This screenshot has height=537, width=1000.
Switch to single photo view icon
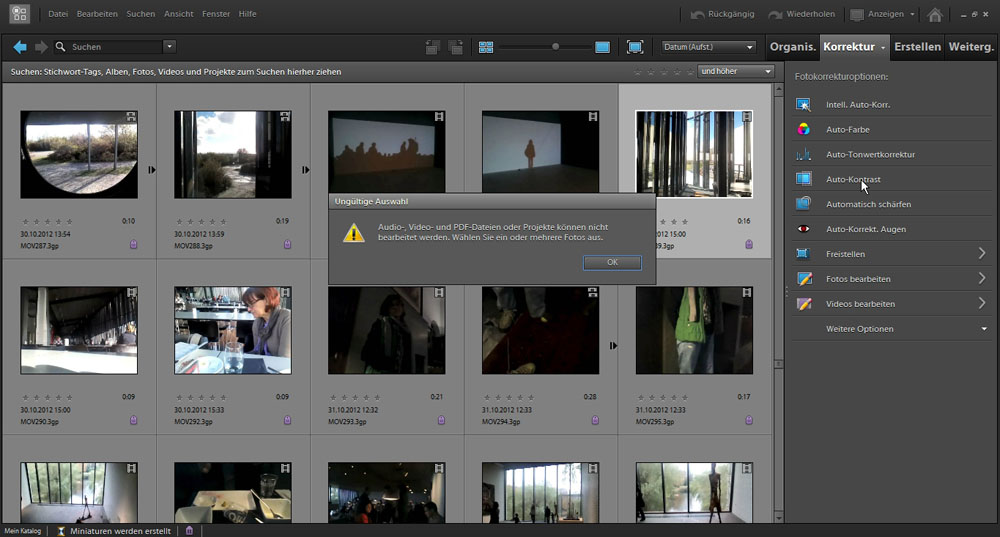click(x=602, y=47)
